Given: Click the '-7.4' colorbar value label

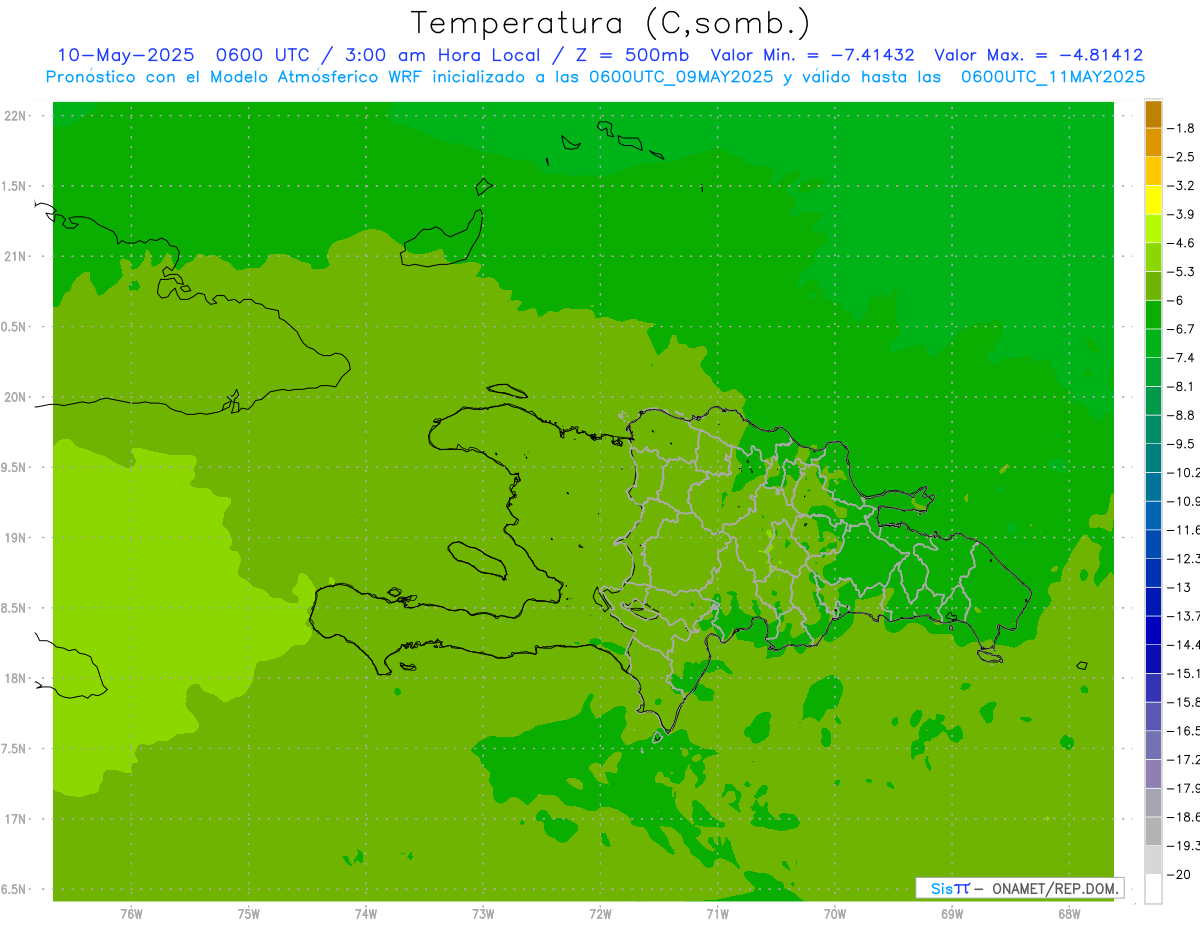Looking at the screenshot, I should (x=1181, y=358).
